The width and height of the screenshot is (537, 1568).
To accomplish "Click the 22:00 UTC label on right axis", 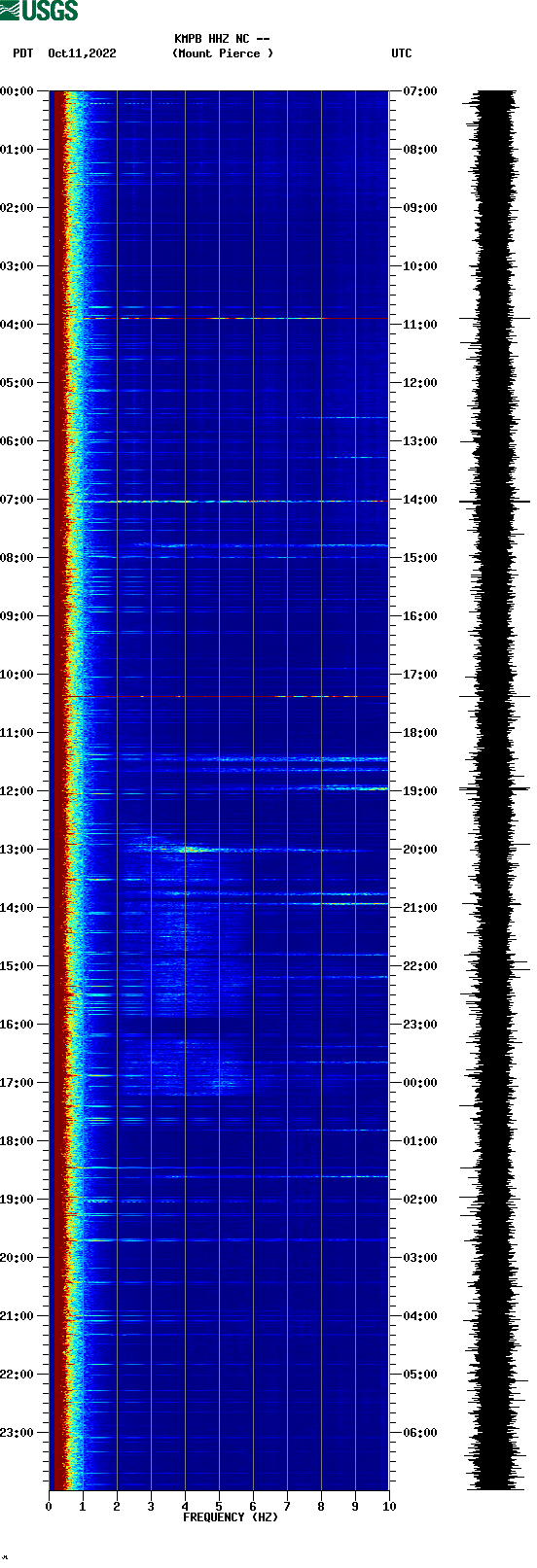I will [x=420, y=966].
